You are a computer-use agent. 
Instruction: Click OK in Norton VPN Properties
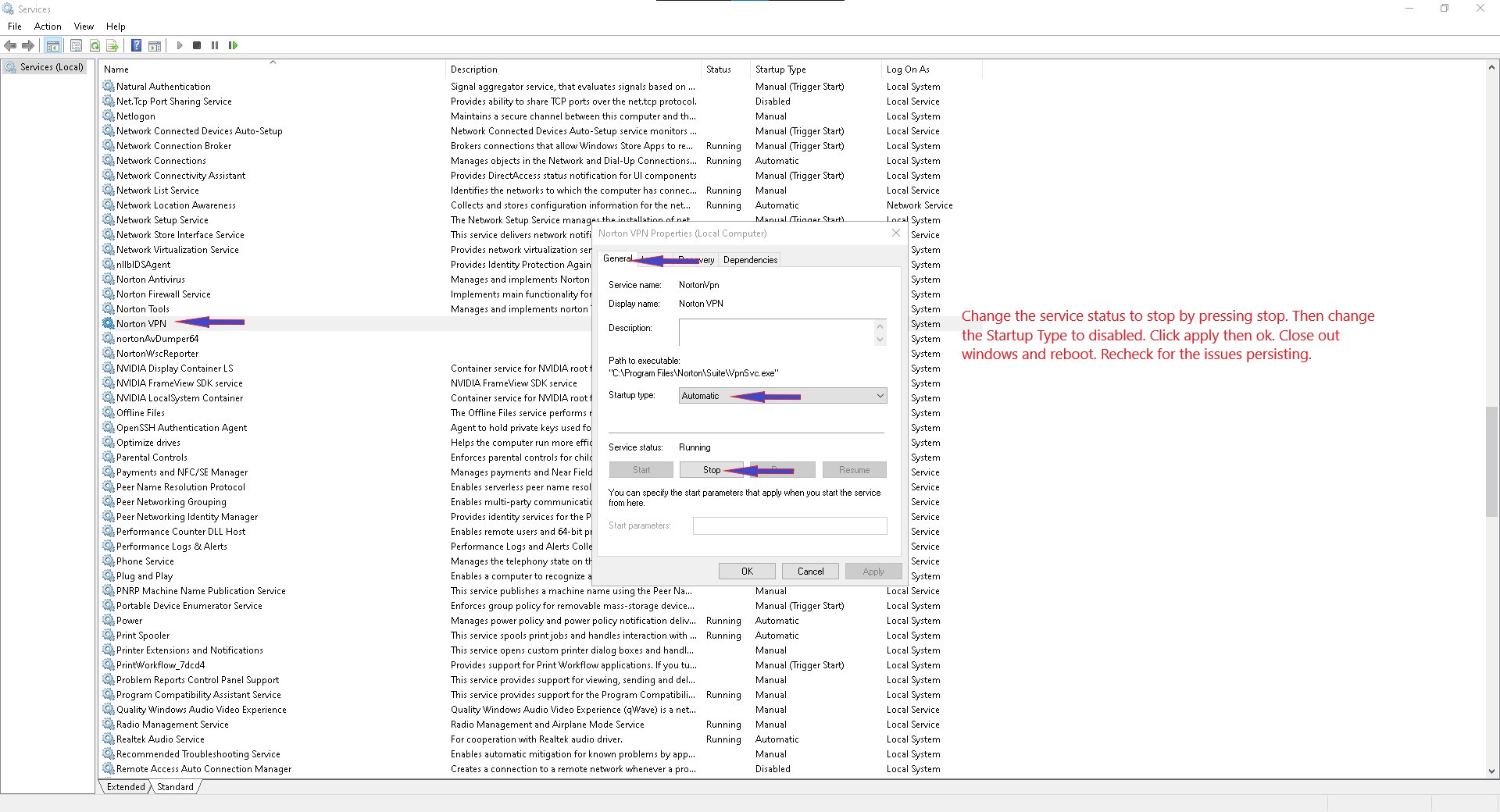click(747, 572)
